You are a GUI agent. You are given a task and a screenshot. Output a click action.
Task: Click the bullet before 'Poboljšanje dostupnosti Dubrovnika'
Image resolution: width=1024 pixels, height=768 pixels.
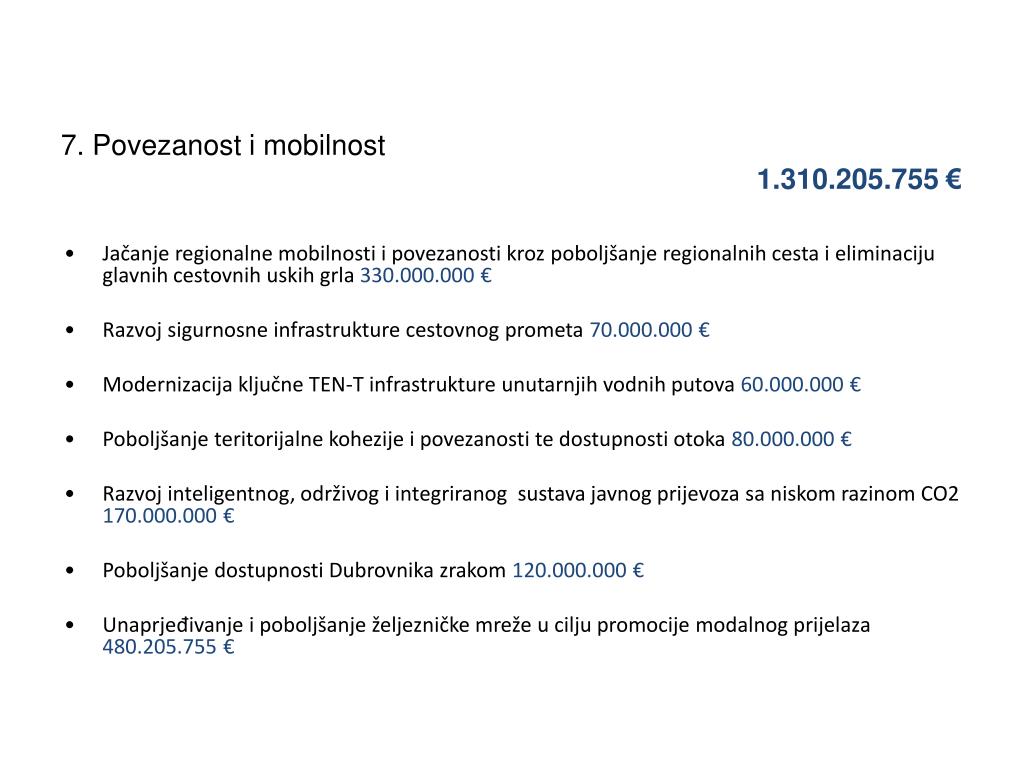(70, 571)
